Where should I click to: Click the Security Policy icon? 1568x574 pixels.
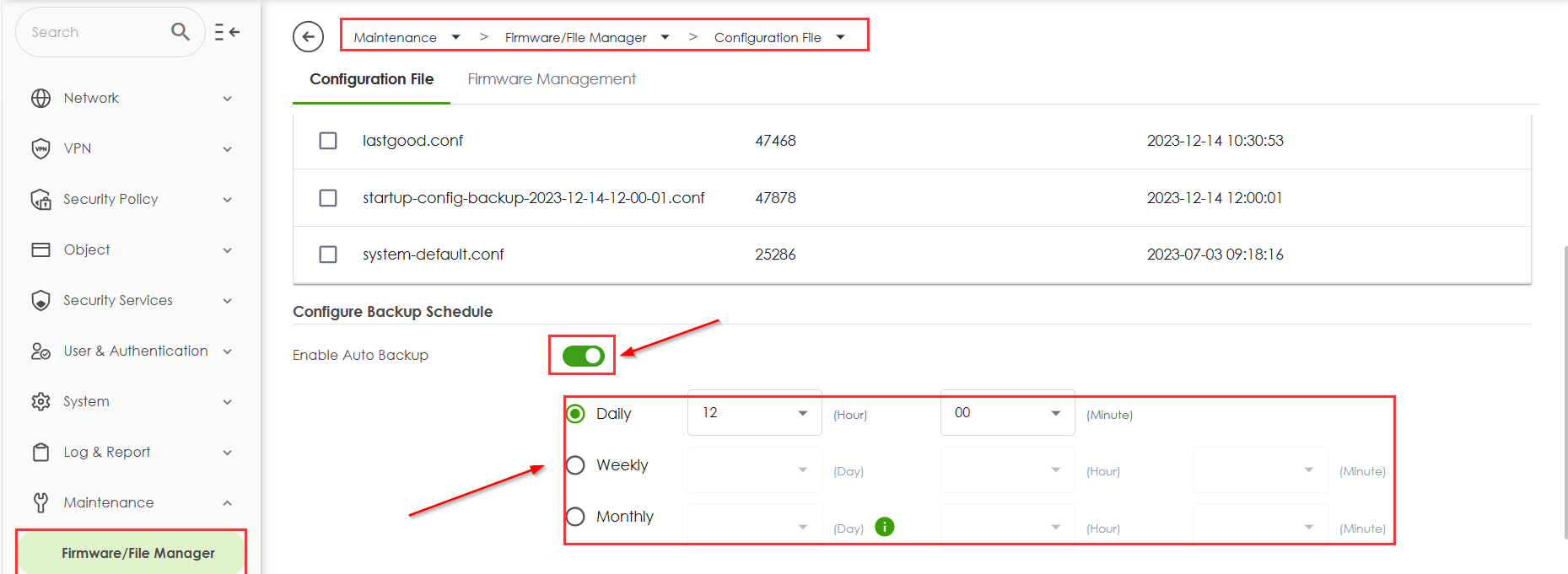40,200
